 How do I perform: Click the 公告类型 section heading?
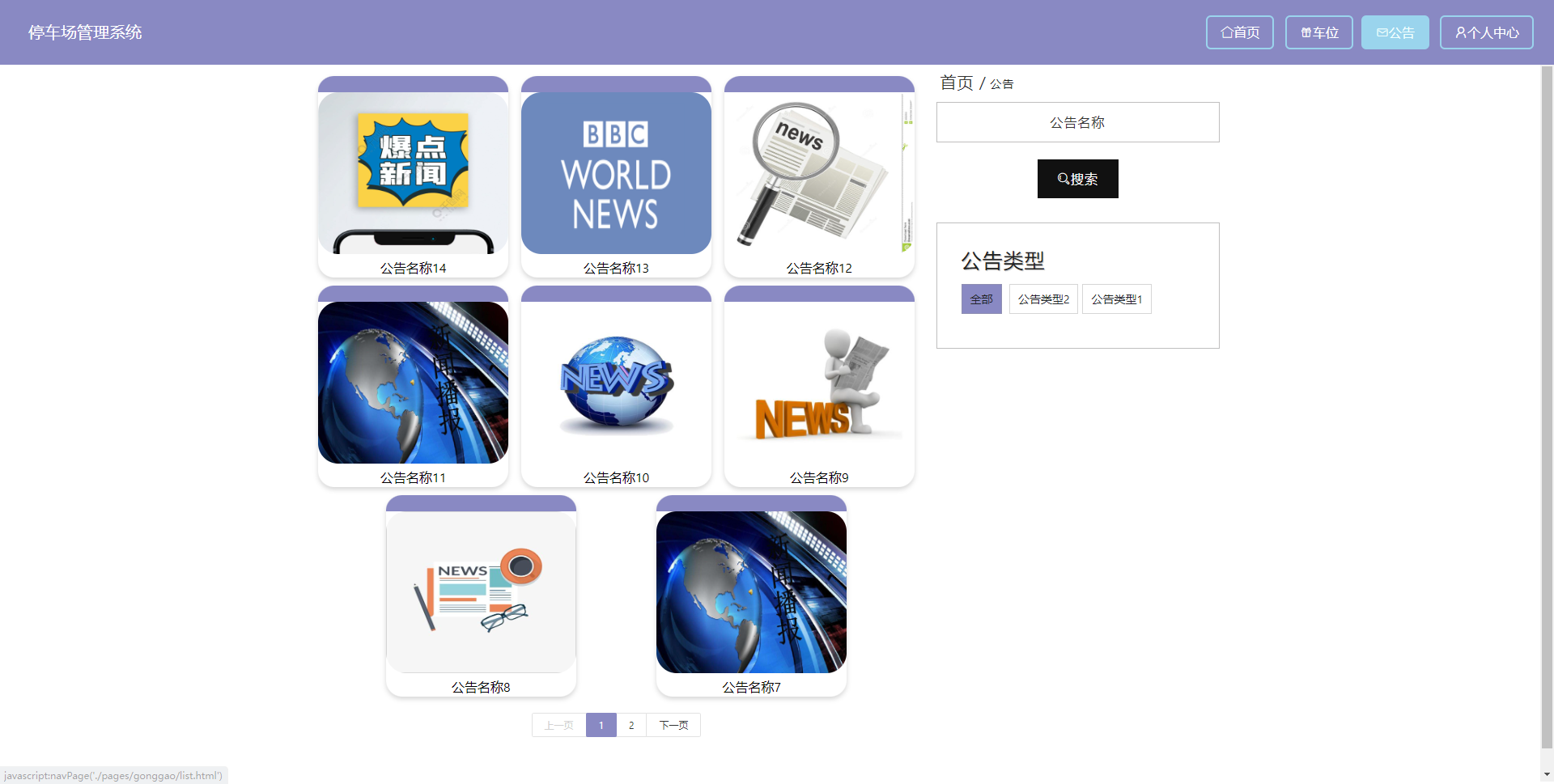[x=1002, y=261]
